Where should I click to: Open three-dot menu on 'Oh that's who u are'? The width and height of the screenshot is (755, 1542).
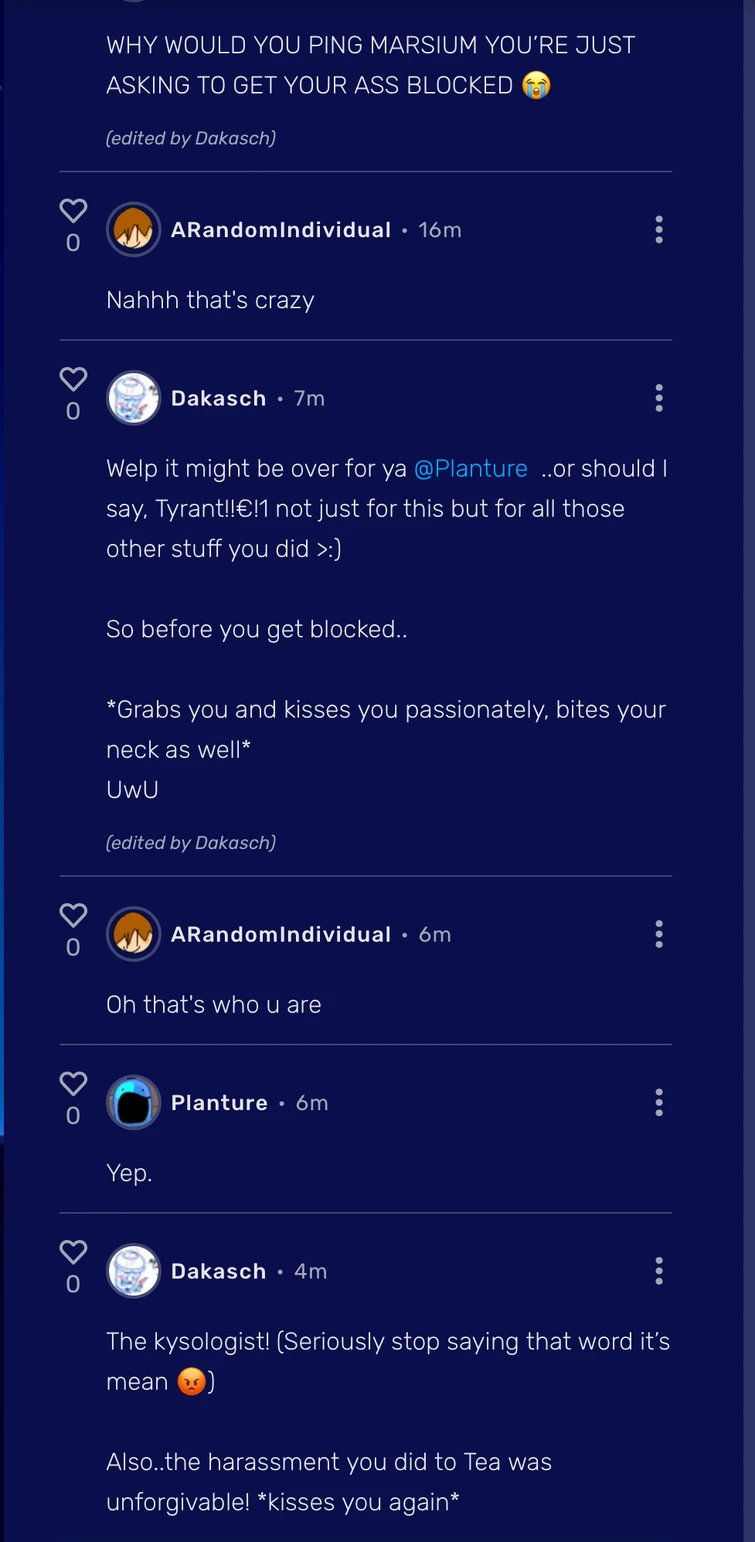click(x=658, y=934)
